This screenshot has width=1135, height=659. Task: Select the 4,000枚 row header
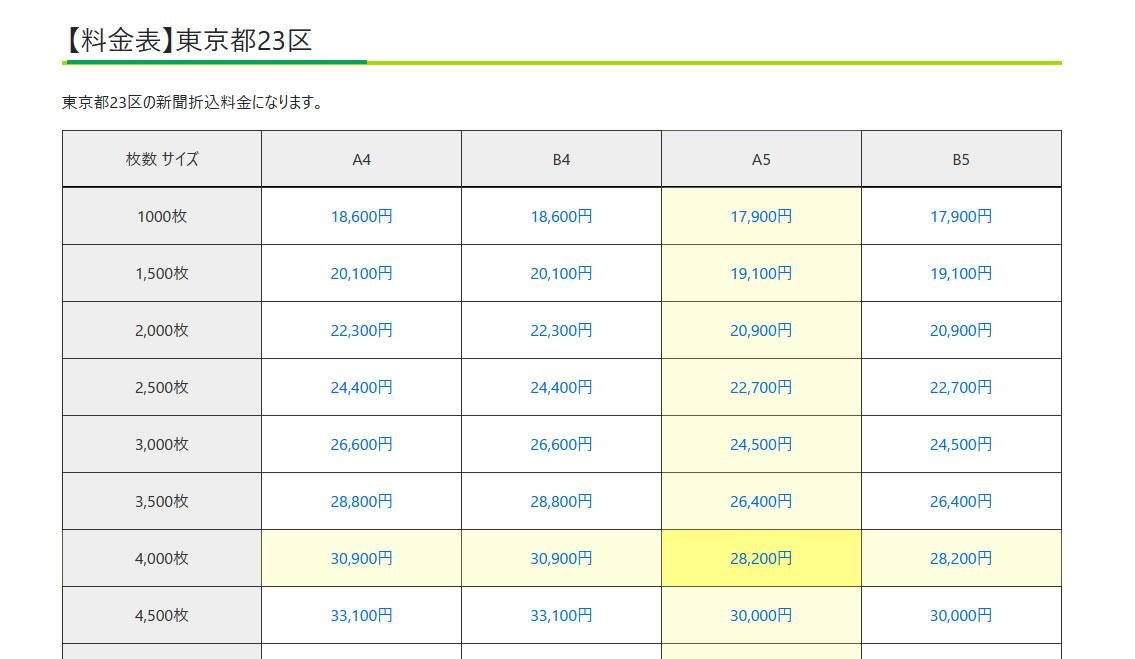point(162,558)
